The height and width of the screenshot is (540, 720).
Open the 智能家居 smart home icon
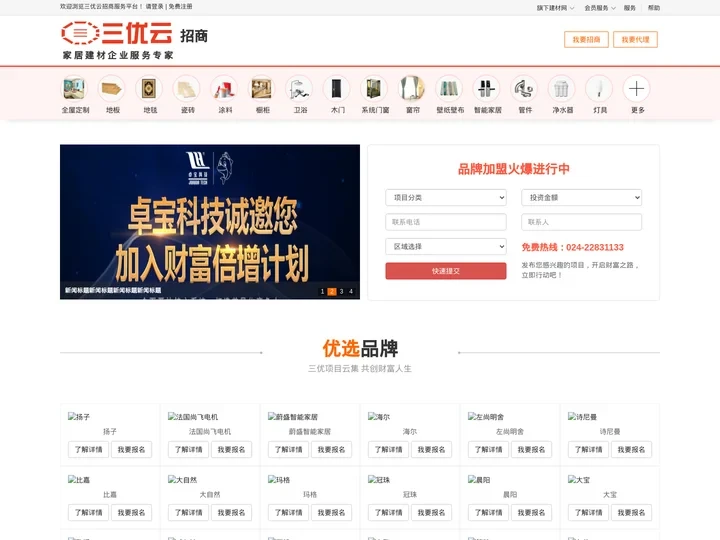coord(487,88)
